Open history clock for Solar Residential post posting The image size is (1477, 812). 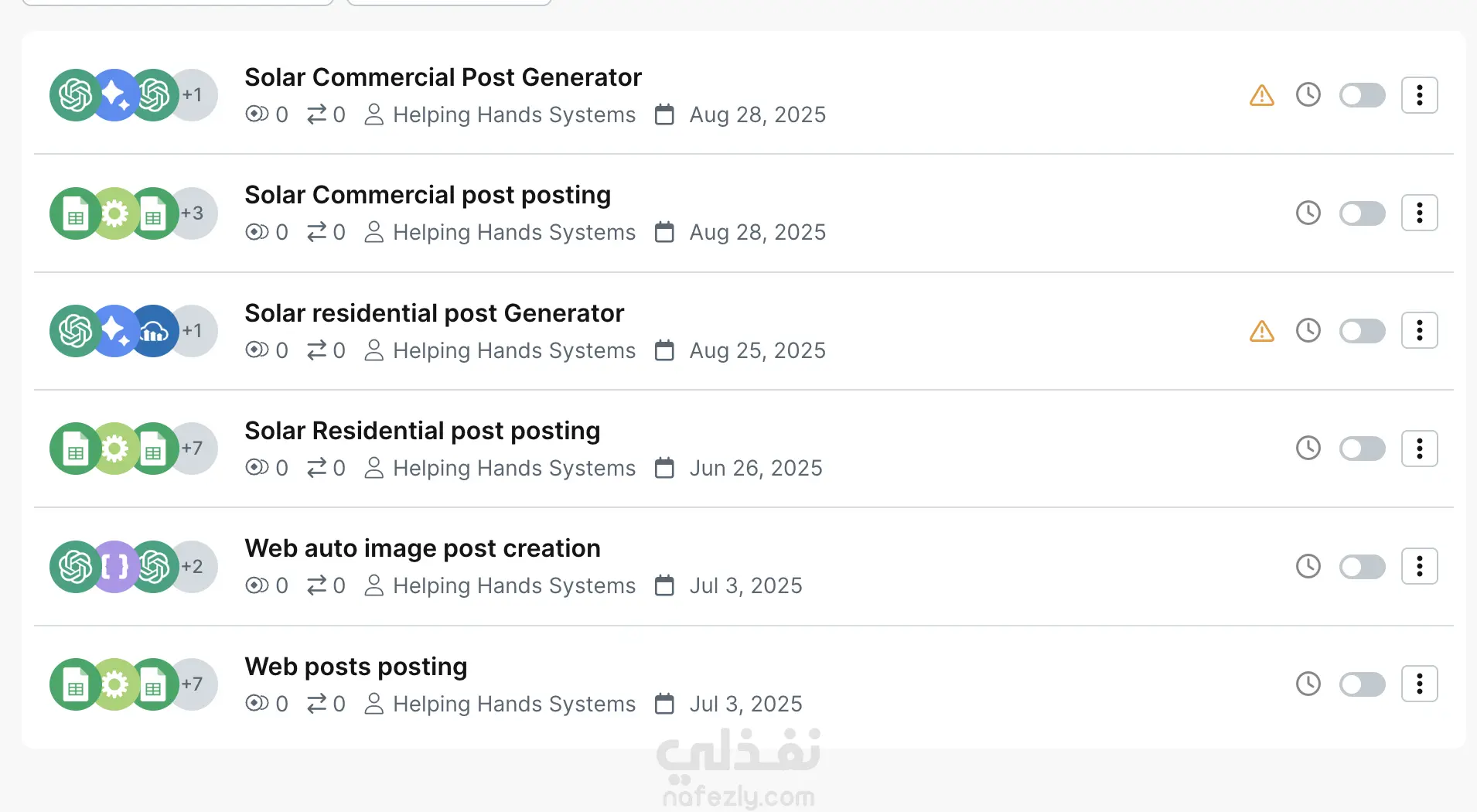[x=1308, y=448]
